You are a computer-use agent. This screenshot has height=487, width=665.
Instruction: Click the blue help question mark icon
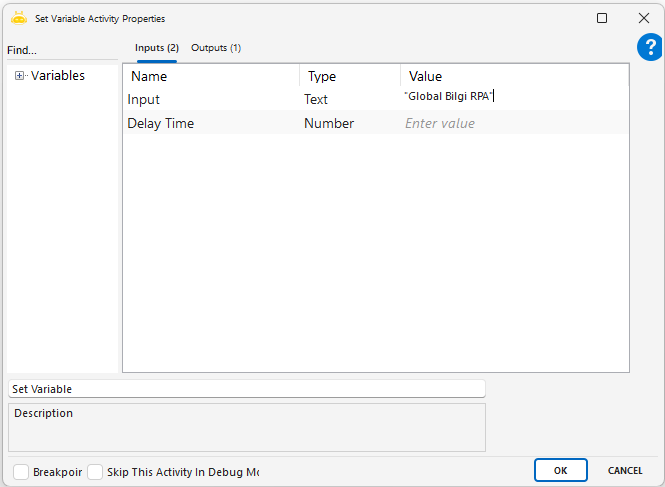[x=649, y=47]
